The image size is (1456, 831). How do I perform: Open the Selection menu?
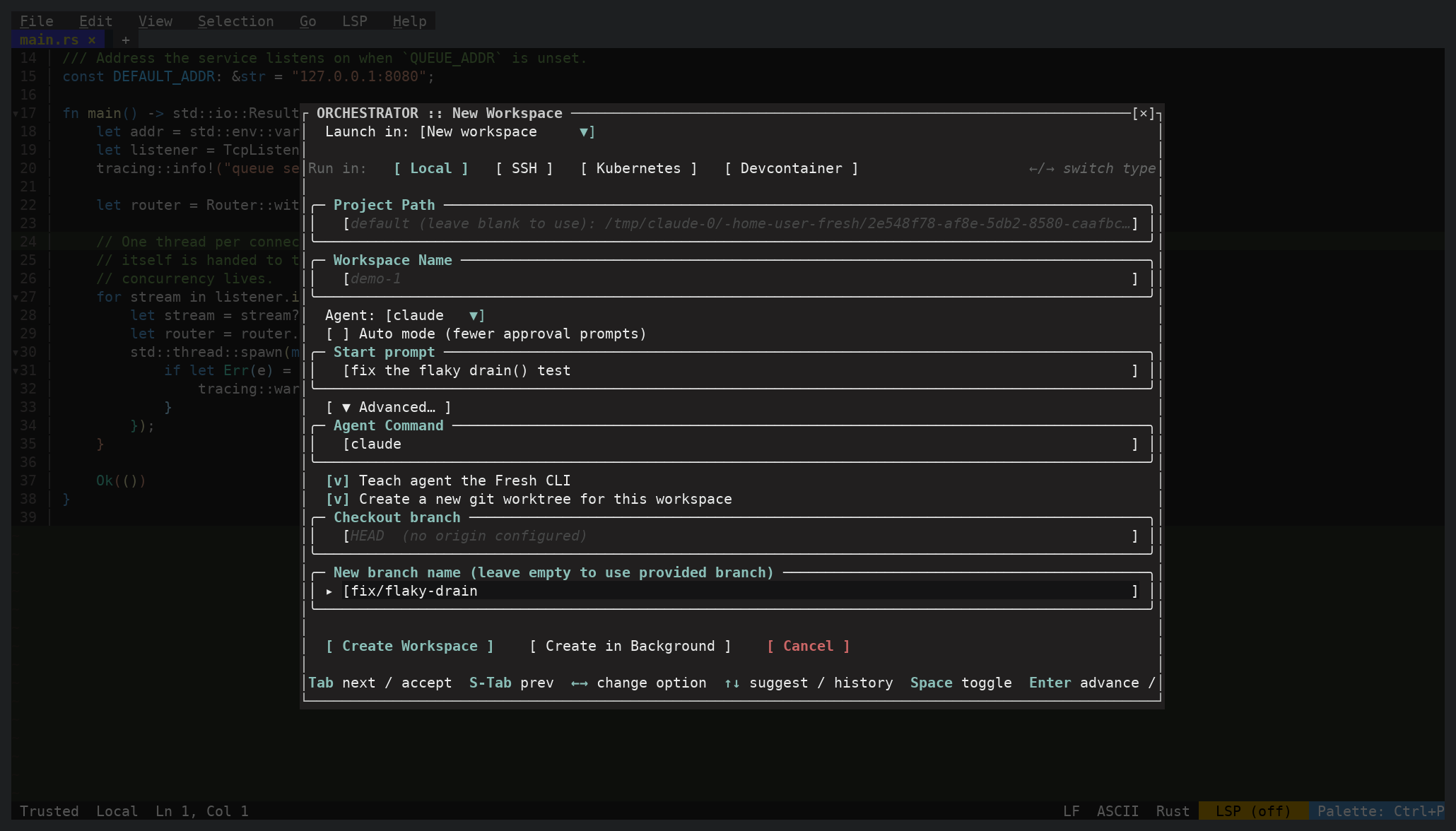236,21
